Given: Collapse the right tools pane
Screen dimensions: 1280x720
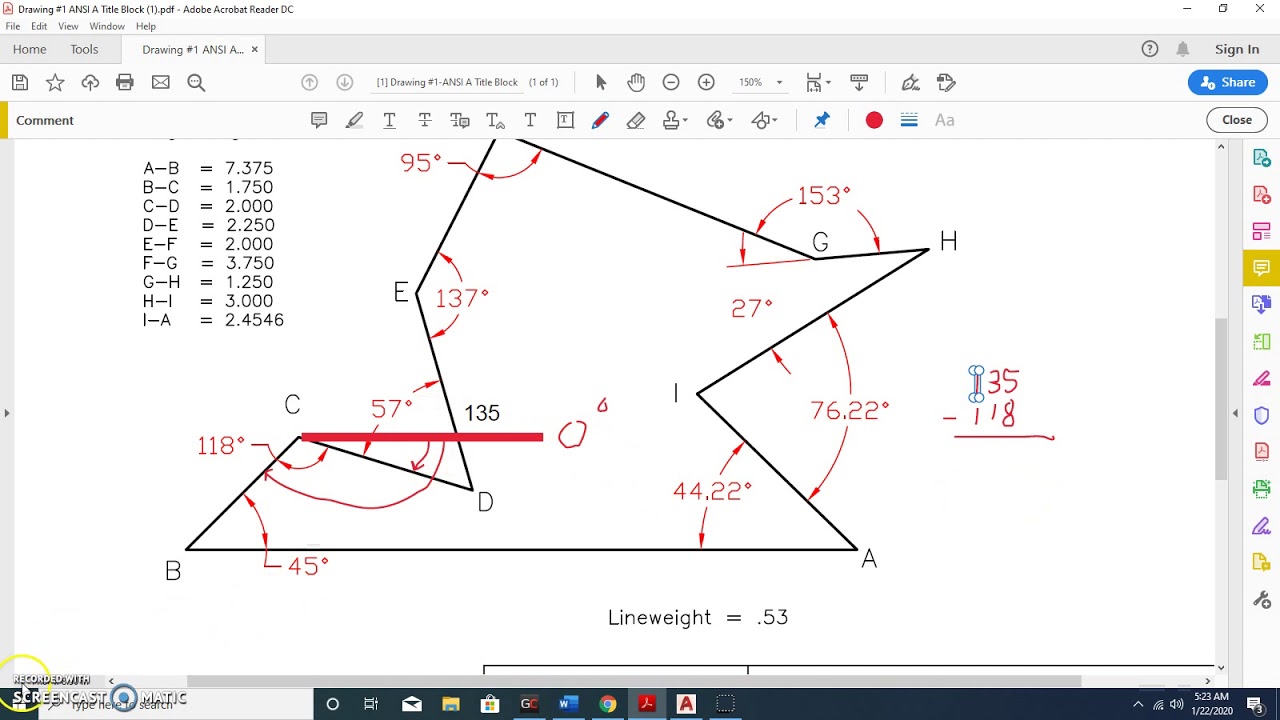Looking at the screenshot, I should (1235, 413).
